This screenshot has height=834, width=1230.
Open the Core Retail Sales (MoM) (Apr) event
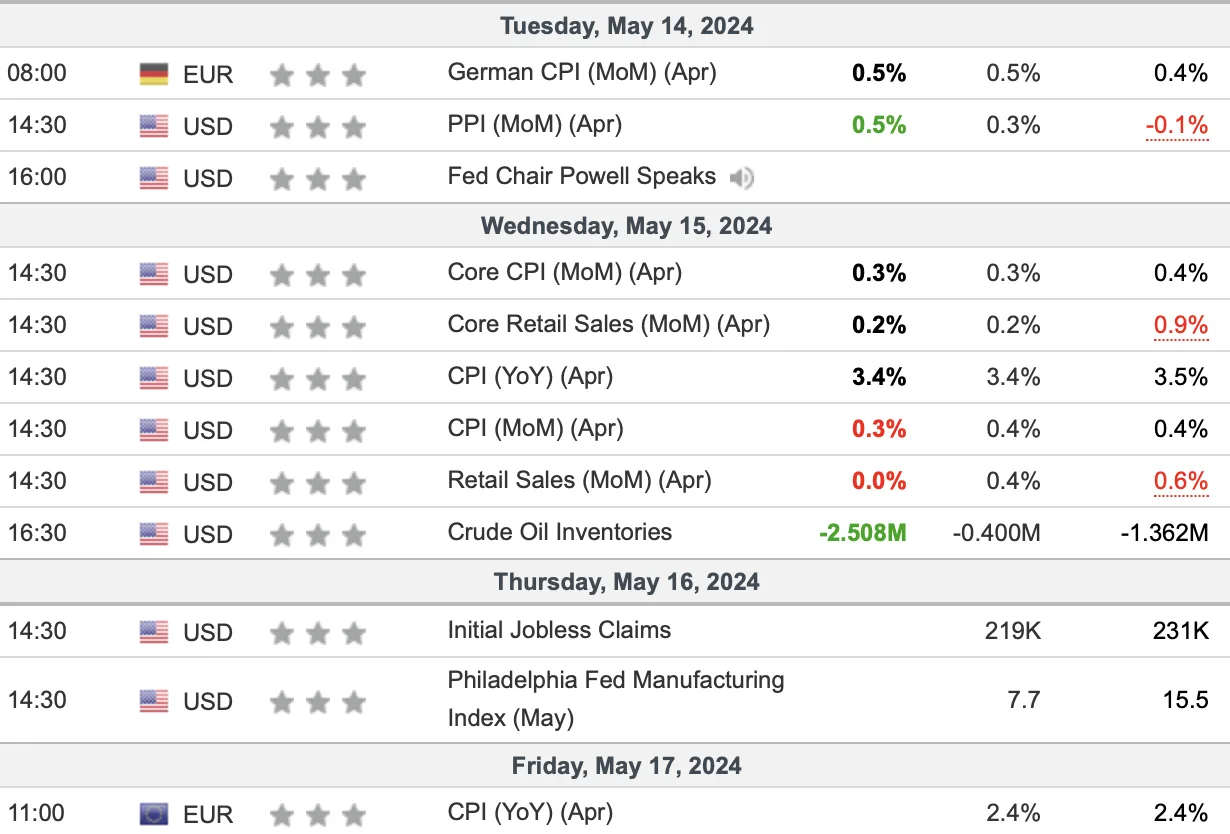(x=609, y=324)
